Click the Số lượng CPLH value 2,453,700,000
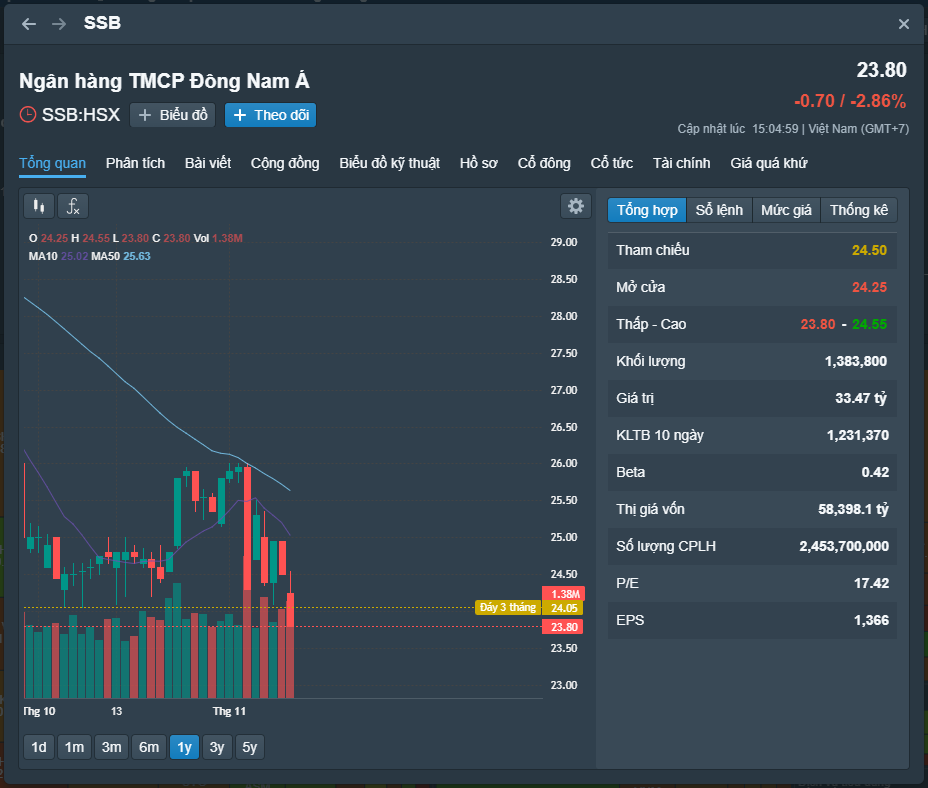 click(x=844, y=546)
